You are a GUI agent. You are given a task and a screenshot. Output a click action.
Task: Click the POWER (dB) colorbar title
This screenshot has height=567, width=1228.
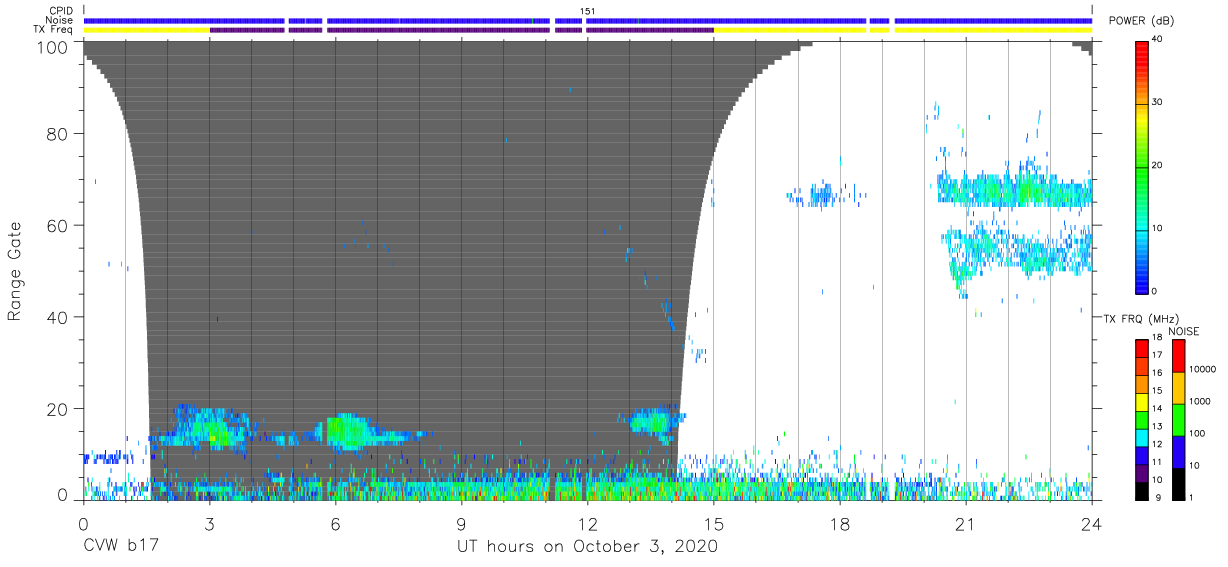(1139, 21)
